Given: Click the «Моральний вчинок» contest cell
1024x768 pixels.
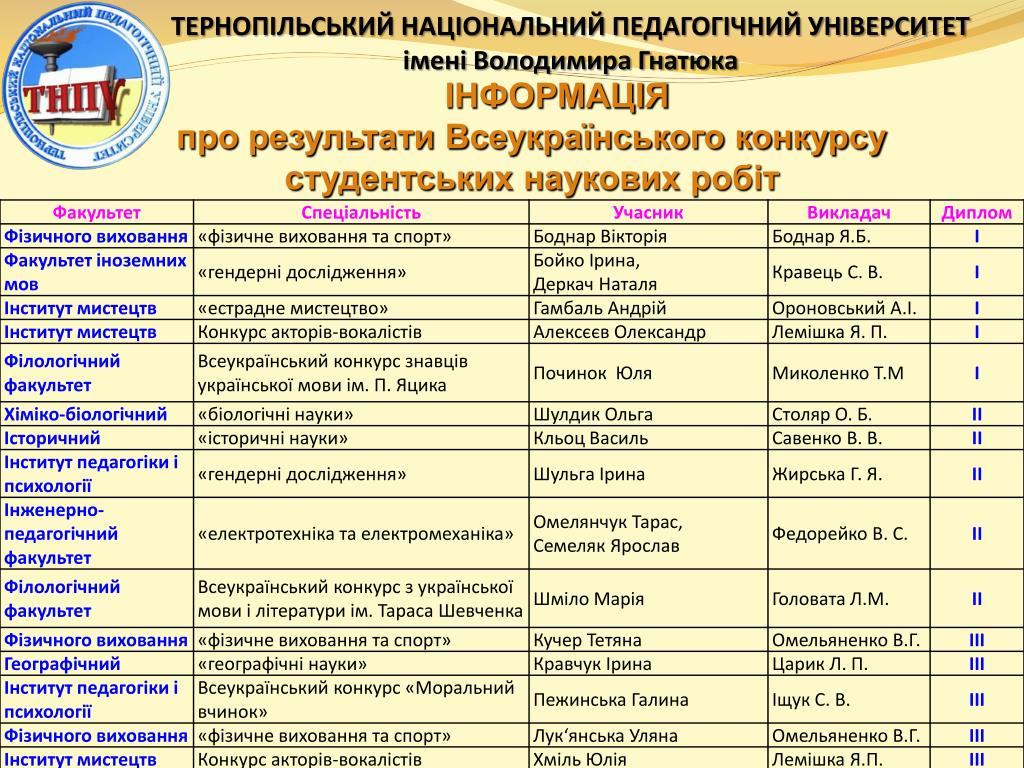Looking at the screenshot, I should tap(361, 699).
